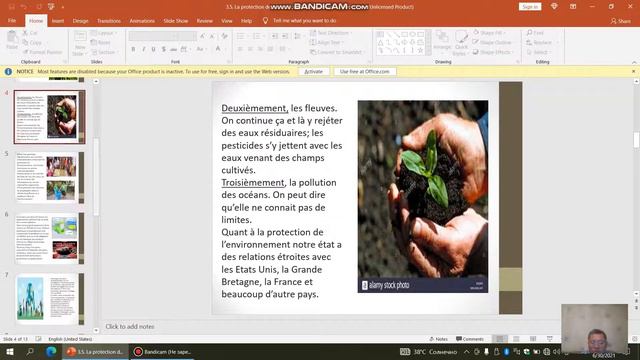Click the Notes button in status bar
Image resolution: width=640 pixels, height=360 pixels.
438,339
